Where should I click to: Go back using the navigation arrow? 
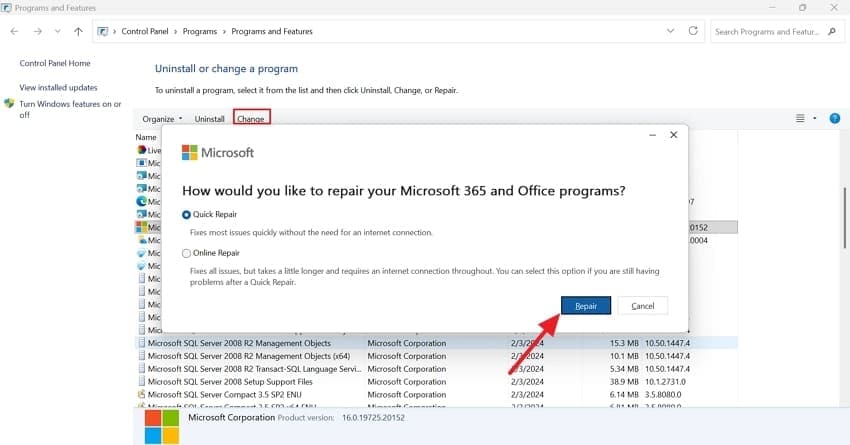tap(14, 31)
